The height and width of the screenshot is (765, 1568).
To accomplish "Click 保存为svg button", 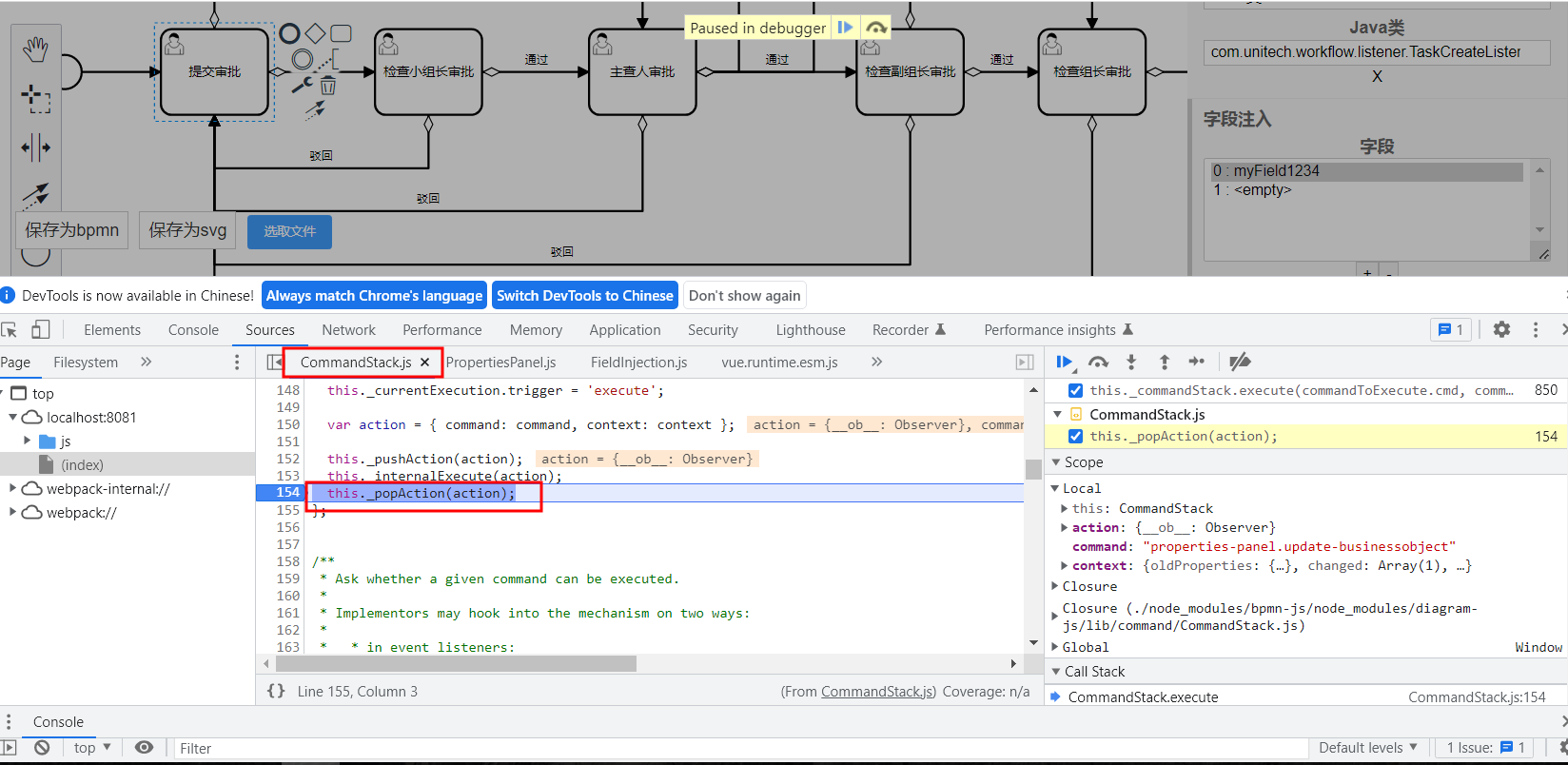I will [187, 230].
